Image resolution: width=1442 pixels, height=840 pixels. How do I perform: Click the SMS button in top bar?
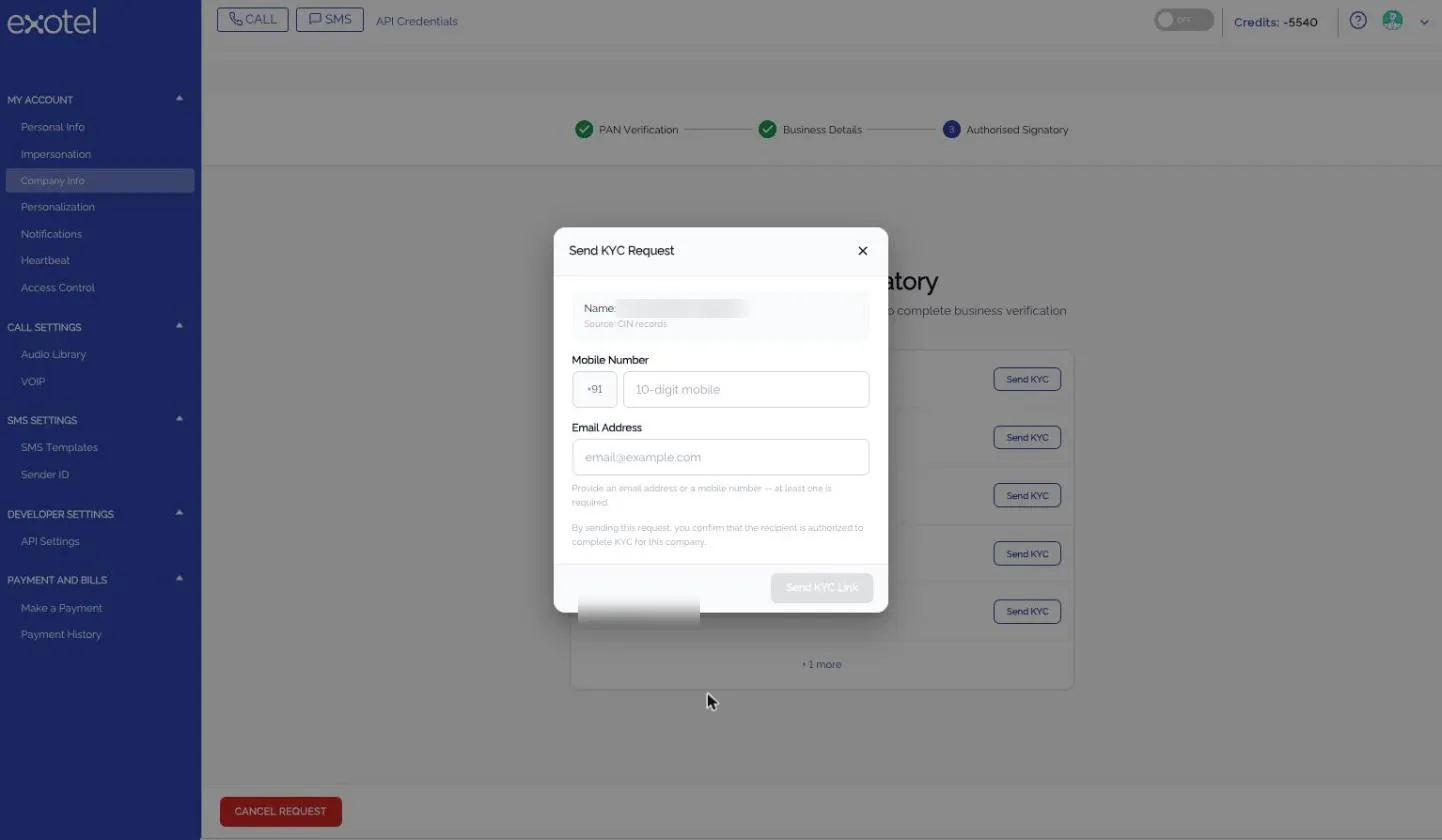(x=330, y=19)
